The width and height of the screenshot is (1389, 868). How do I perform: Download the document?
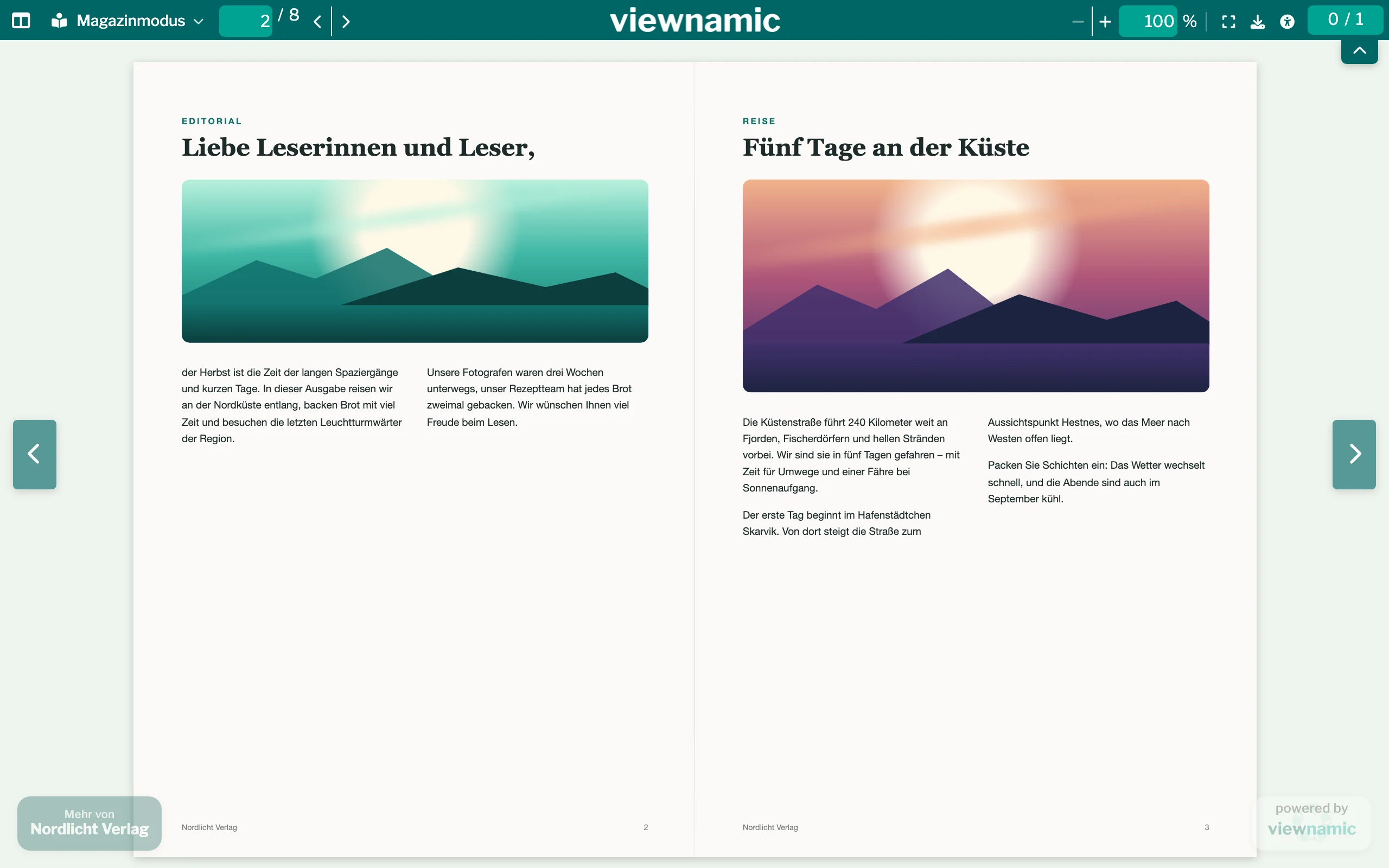[1258, 22]
